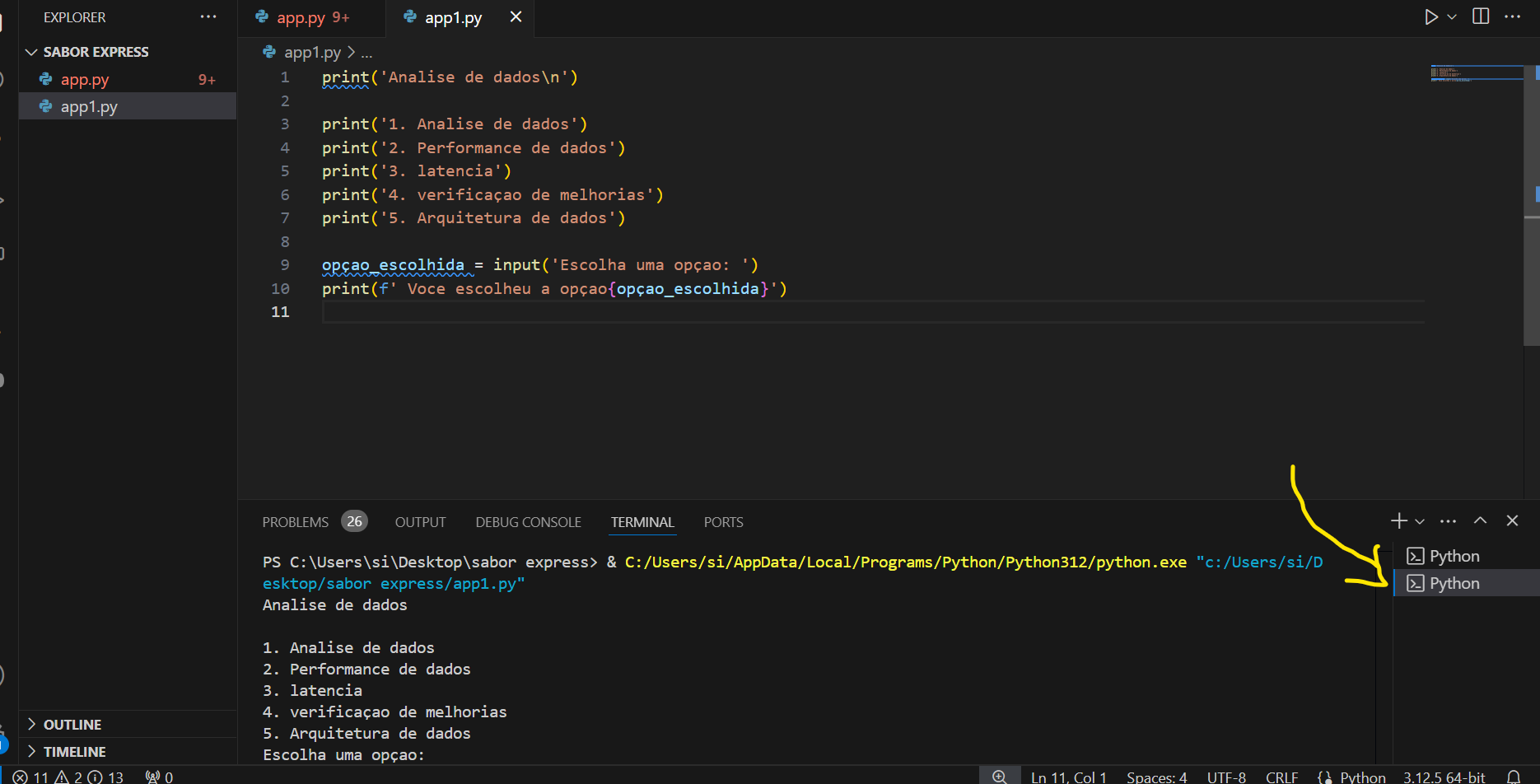Click errors and warnings status bar indicator
This screenshot has height=784, width=1540.
68,777
